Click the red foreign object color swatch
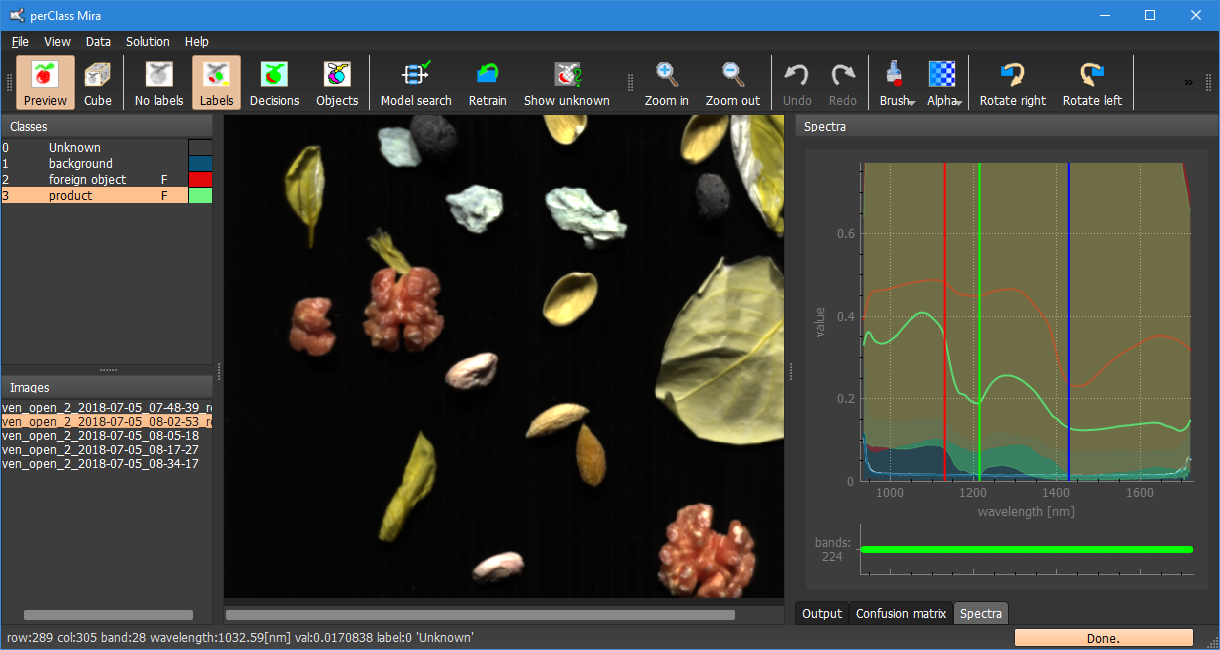Image resolution: width=1220 pixels, height=650 pixels. point(200,180)
